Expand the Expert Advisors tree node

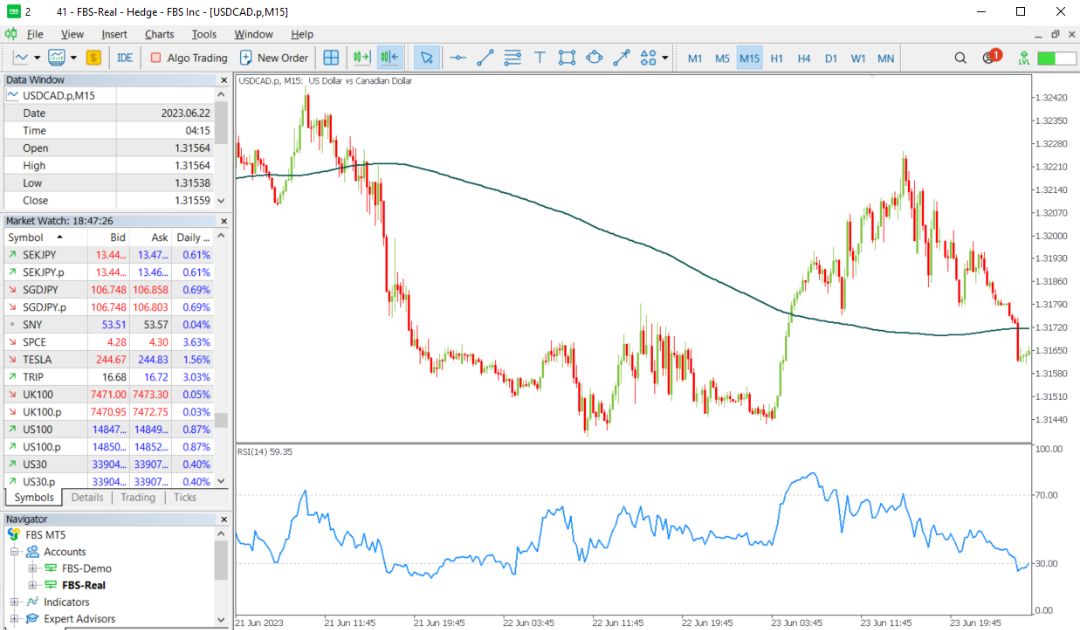14,618
